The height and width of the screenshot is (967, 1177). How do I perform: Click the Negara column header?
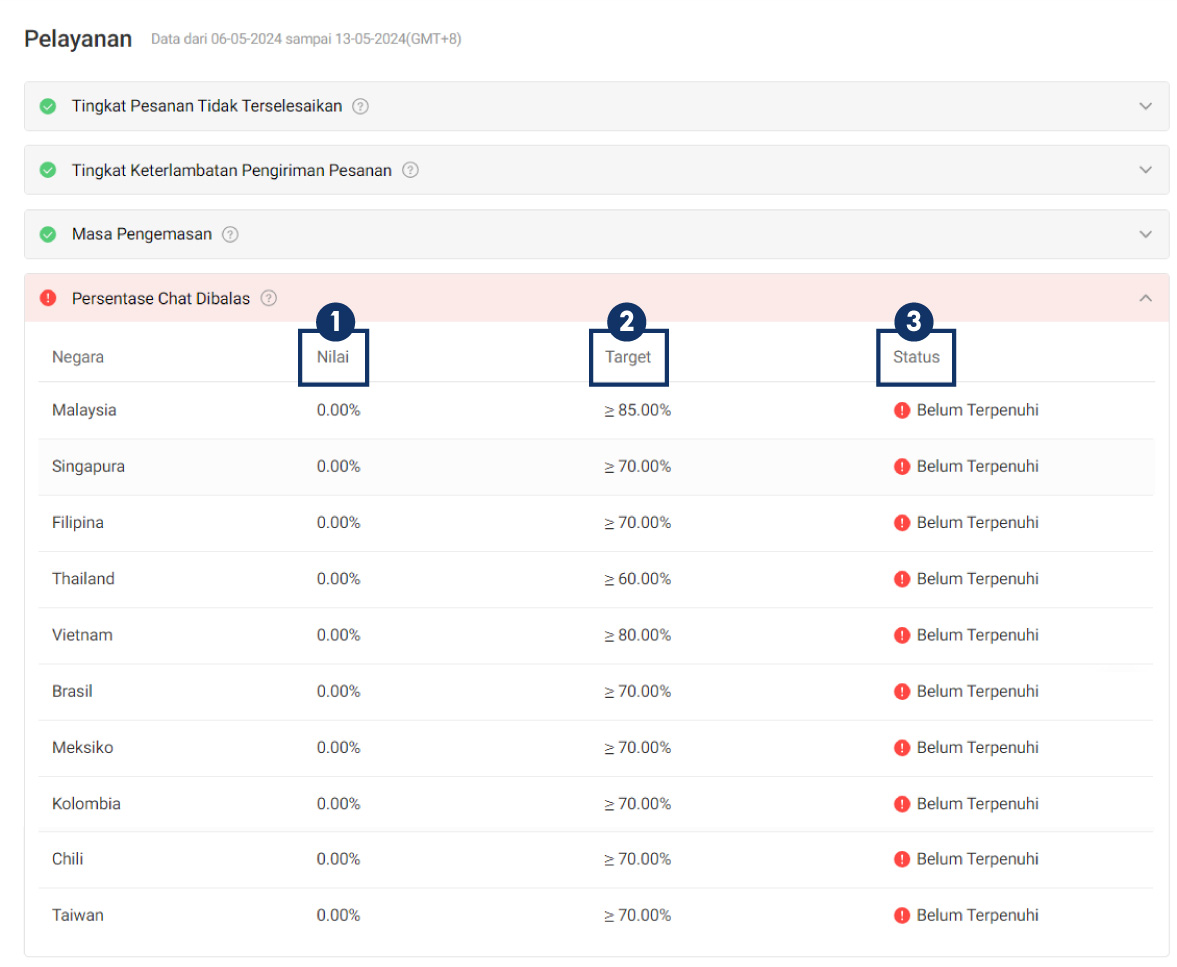77,357
